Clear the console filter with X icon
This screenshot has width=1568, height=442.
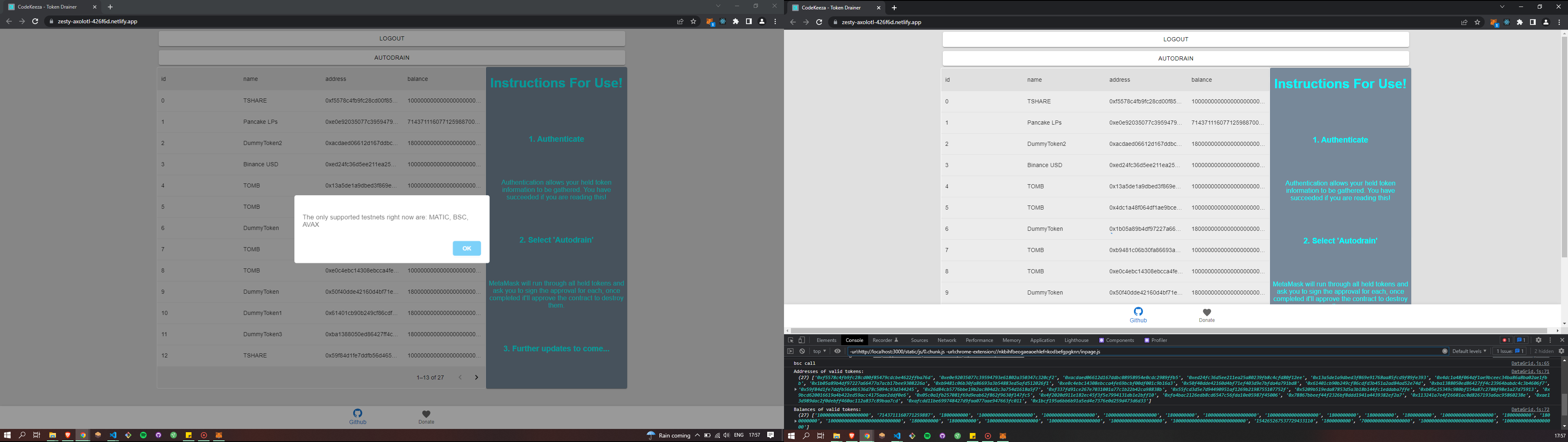1445,351
